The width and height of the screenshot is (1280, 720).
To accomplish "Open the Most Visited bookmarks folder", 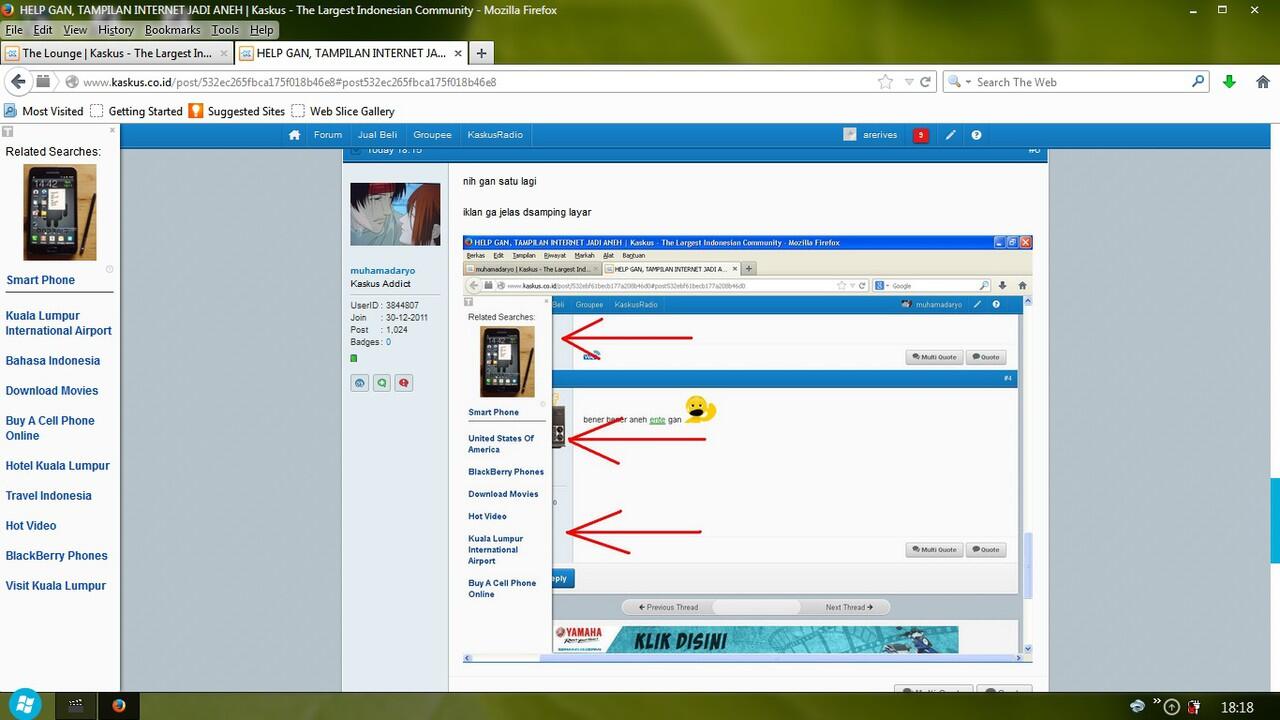I will click(x=44, y=111).
